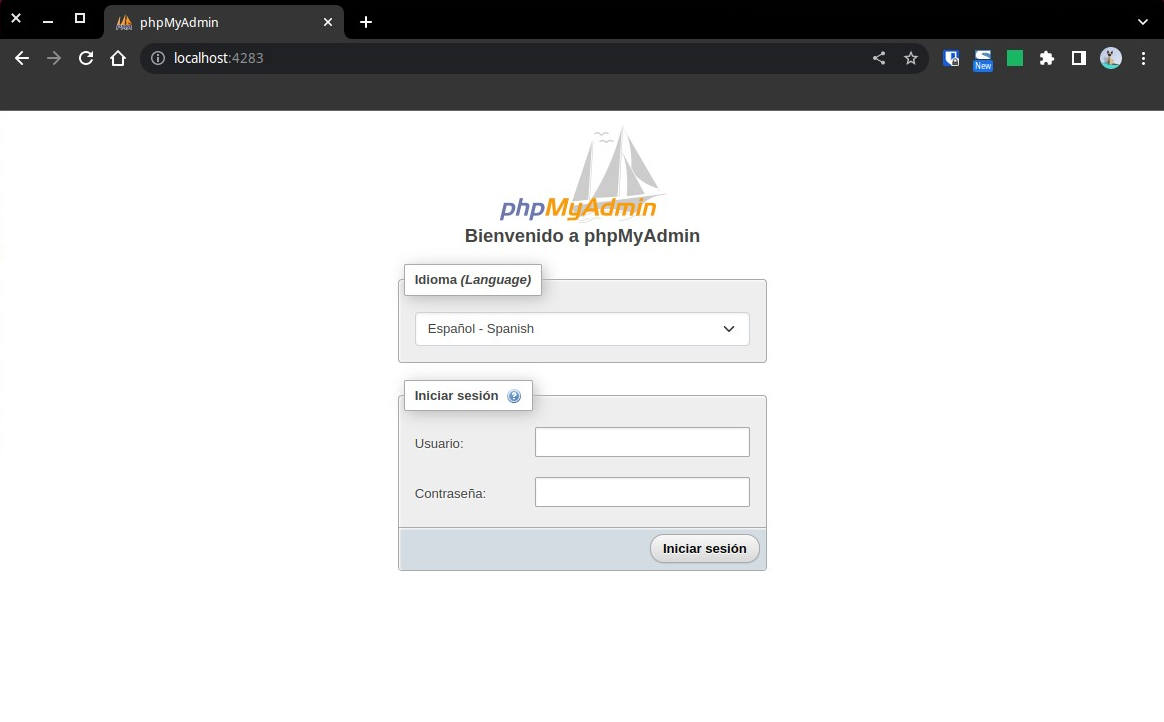Open the Extensions puzzle piece icon
The width and height of the screenshot is (1164, 722).
click(x=1047, y=58)
